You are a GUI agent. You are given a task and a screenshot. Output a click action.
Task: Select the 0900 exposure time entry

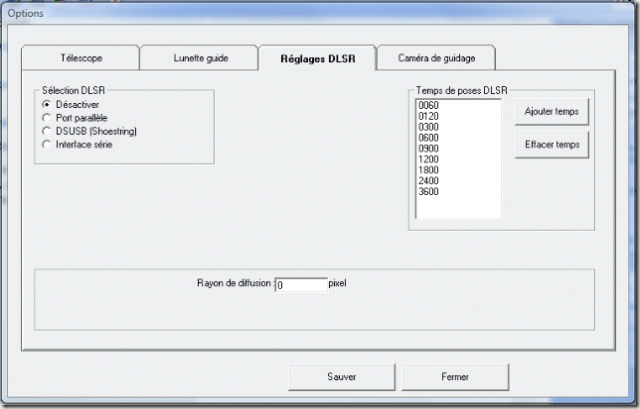[429, 148]
